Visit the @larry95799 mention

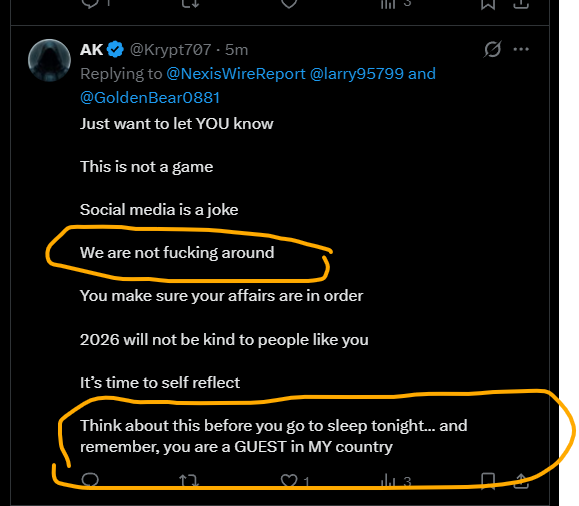click(357, 74)
